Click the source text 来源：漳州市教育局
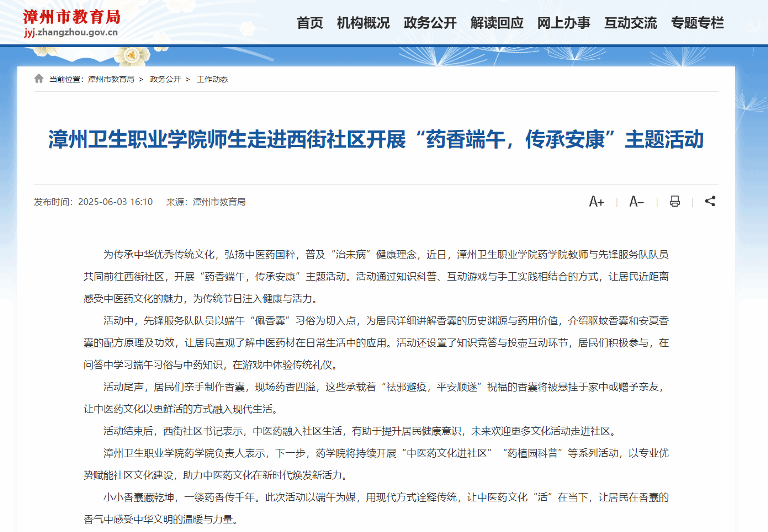Screen dimensions: 768x532 click(206, 202)
